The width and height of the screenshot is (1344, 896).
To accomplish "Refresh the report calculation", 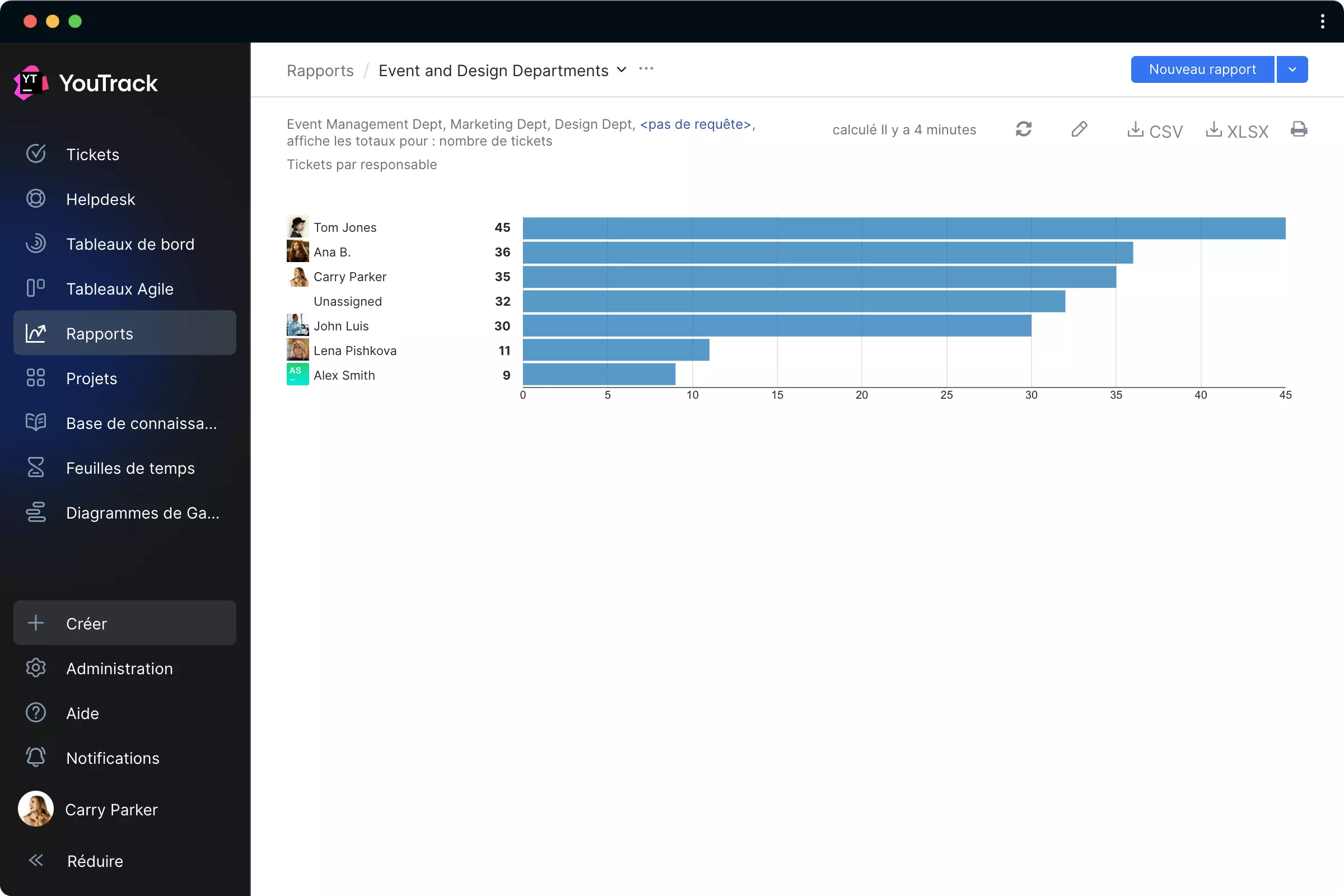I will 1024,130.
